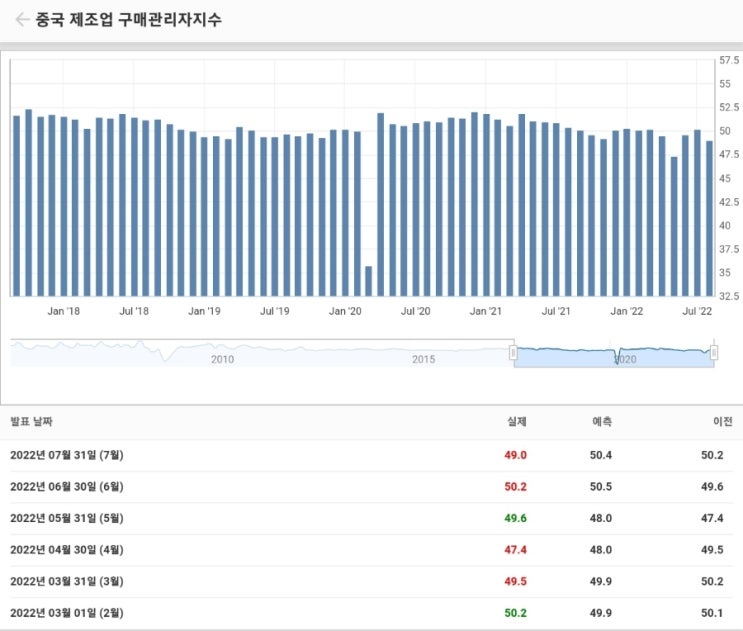
Task: Click the Jul '18 axis label
Action: pyautogui.click(x=134, y=311)
